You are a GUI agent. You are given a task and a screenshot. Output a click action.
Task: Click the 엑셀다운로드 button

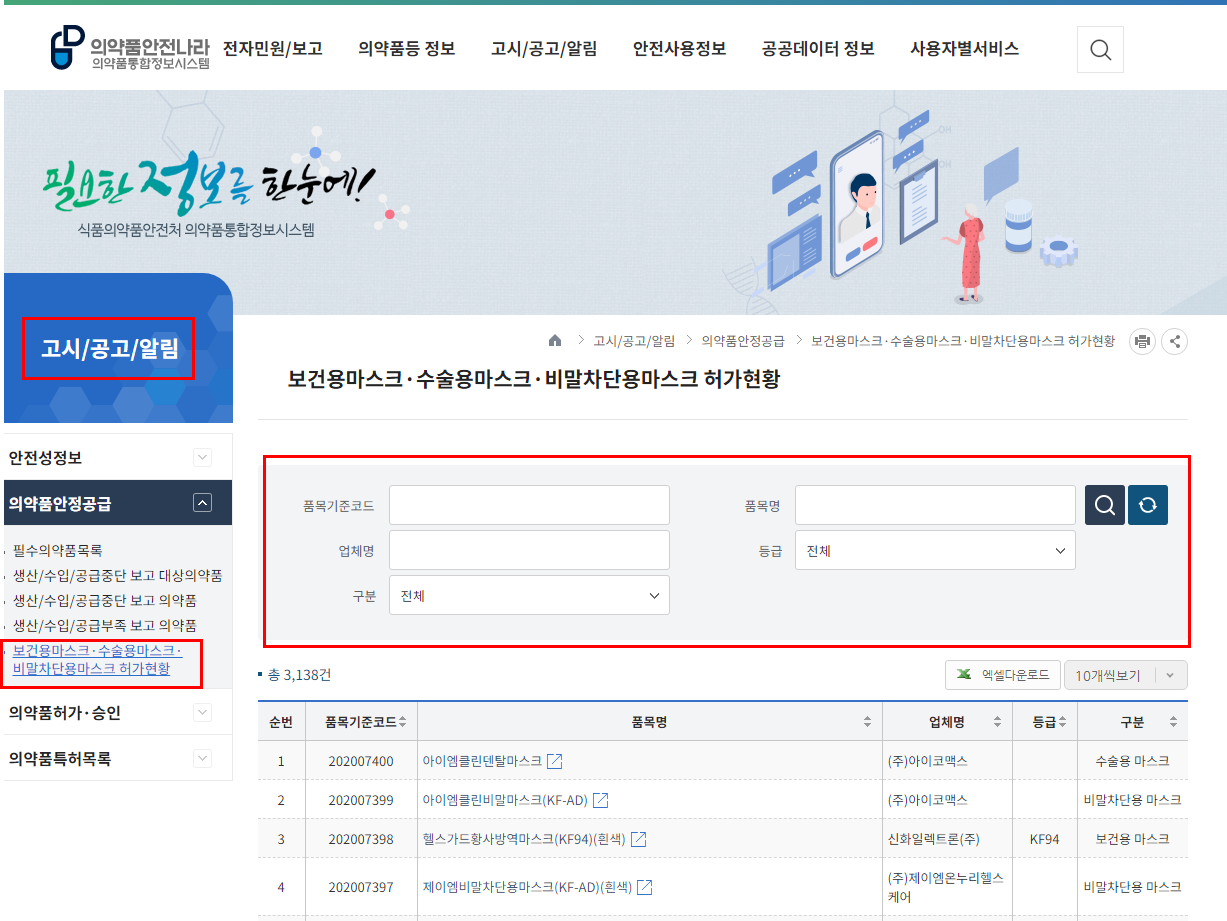tap(1003, 675)
